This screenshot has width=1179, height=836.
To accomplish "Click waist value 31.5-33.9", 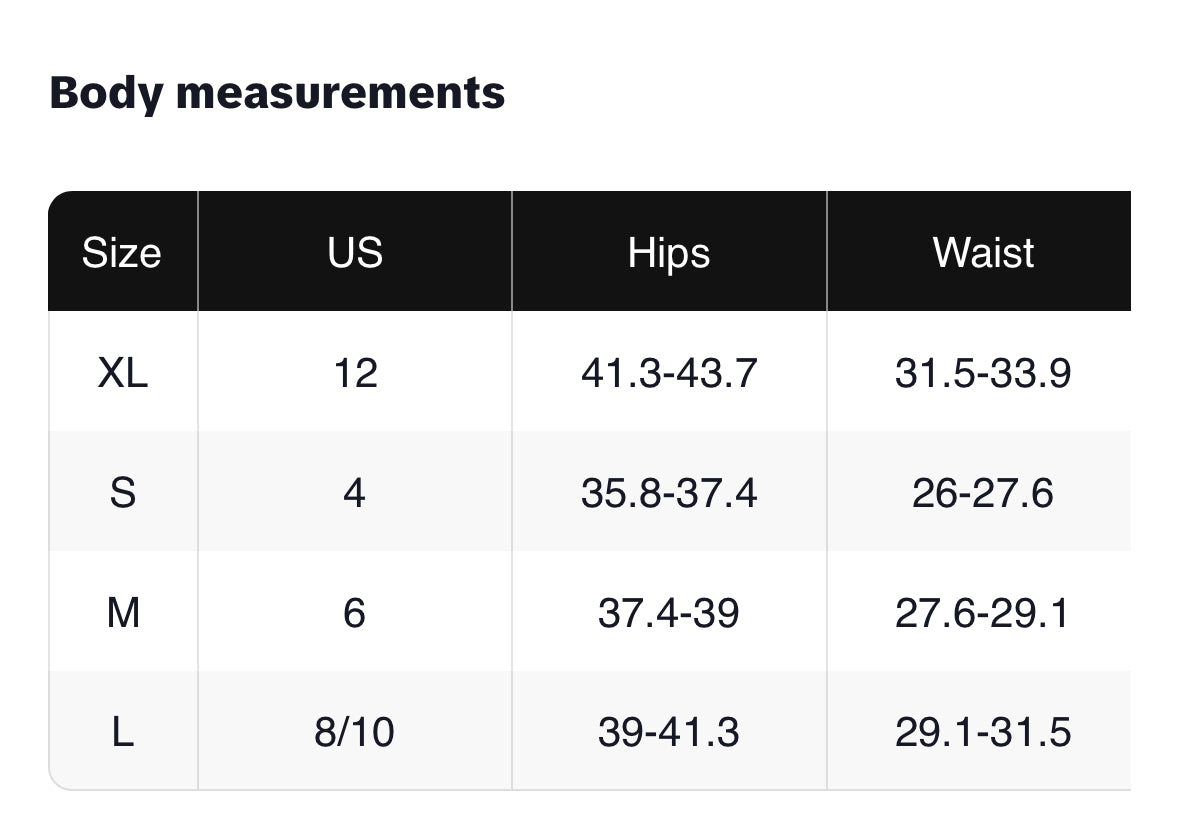I will (x=983, y=373).
